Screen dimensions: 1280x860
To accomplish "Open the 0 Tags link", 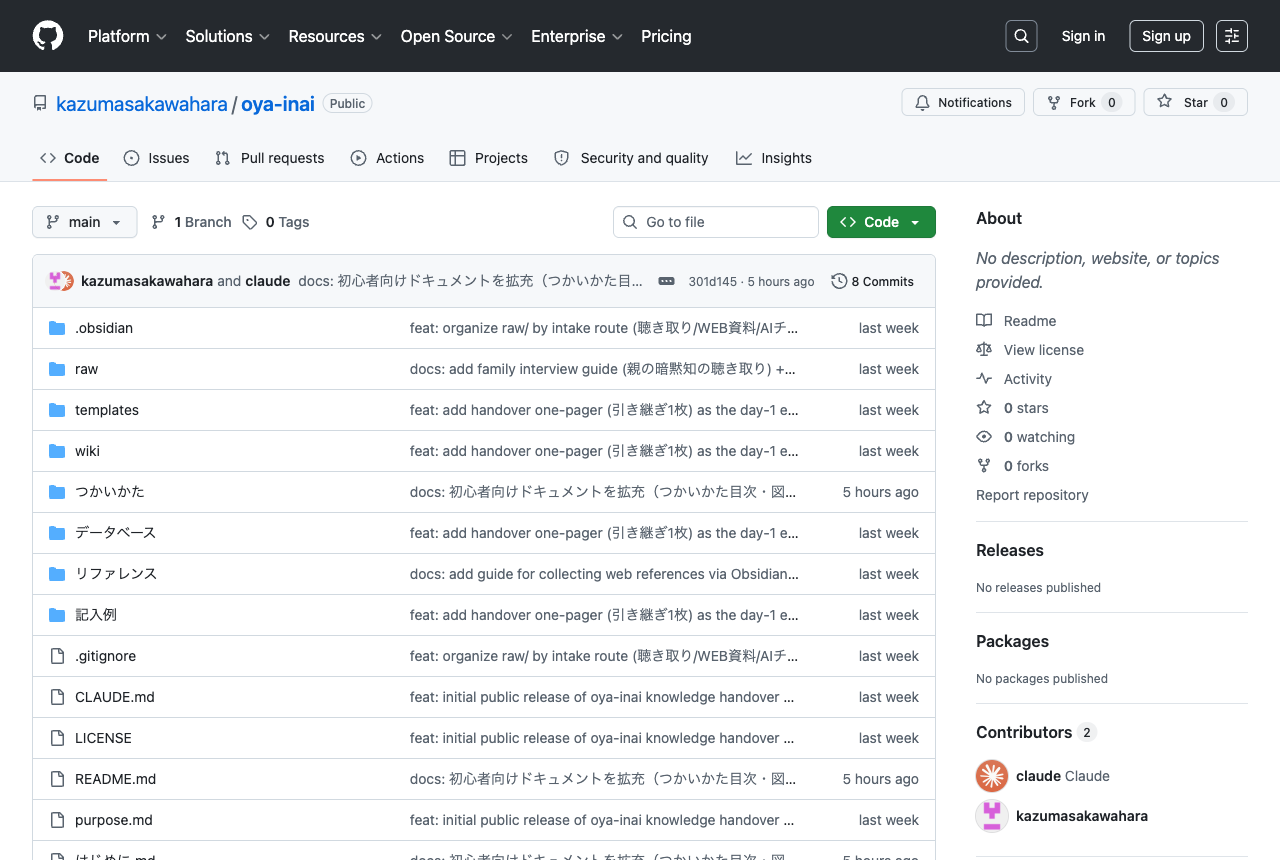I will [x=276, y=222].
